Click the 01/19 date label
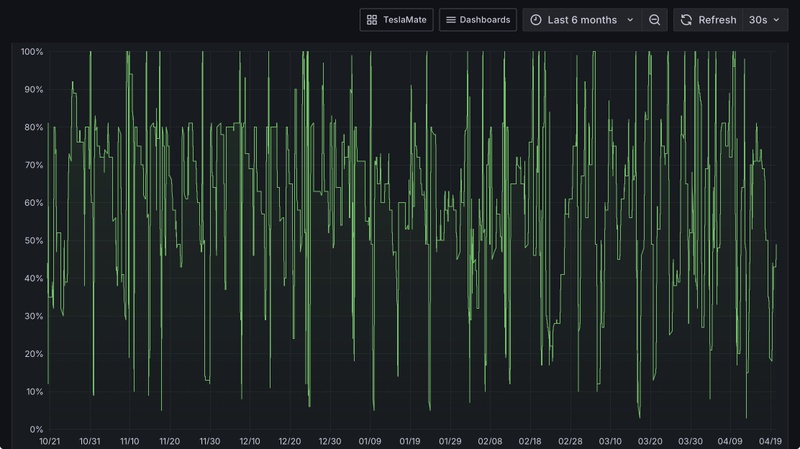800x449 pixels. coord(410,441)
